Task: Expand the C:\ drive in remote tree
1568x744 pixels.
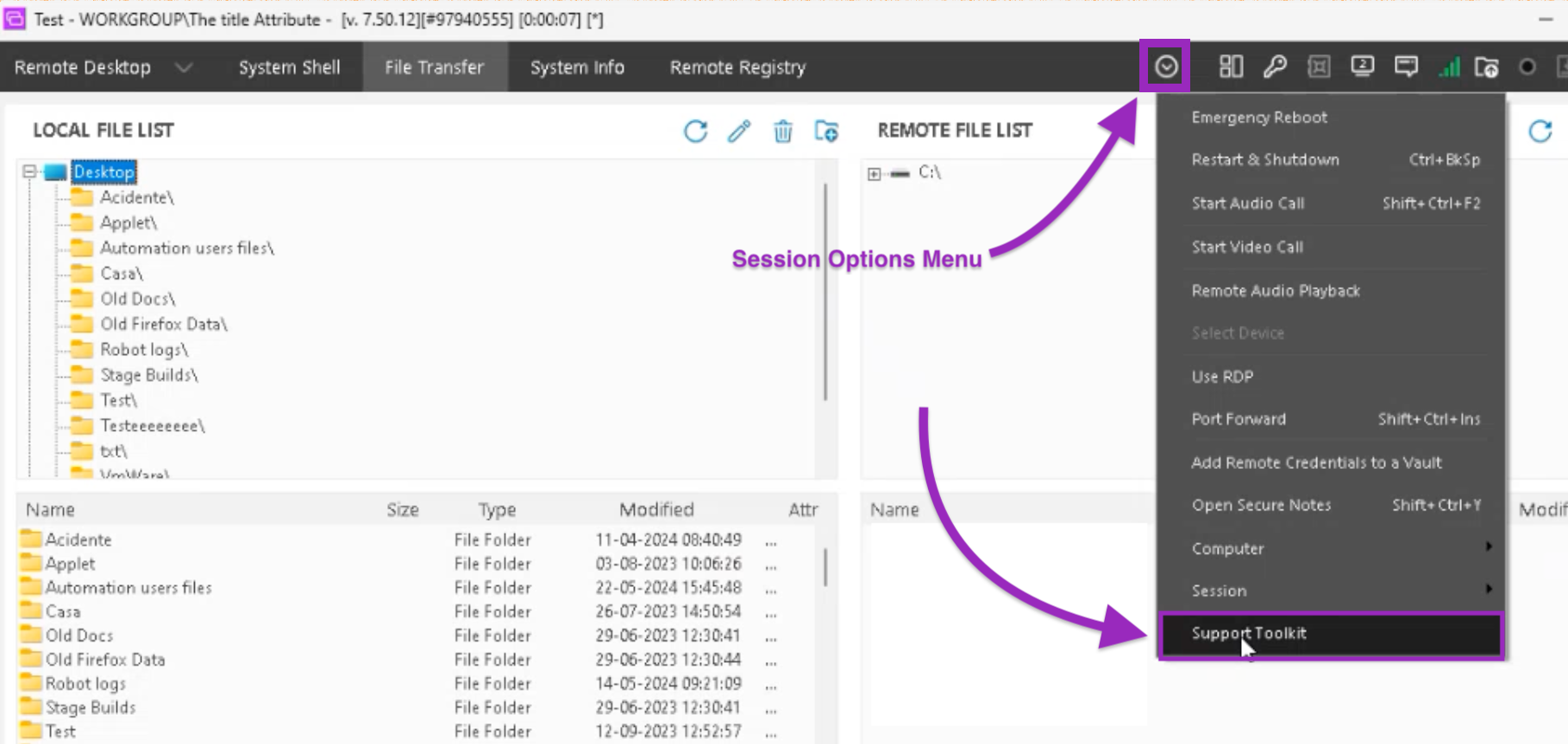Action: (x=875, y=173)
